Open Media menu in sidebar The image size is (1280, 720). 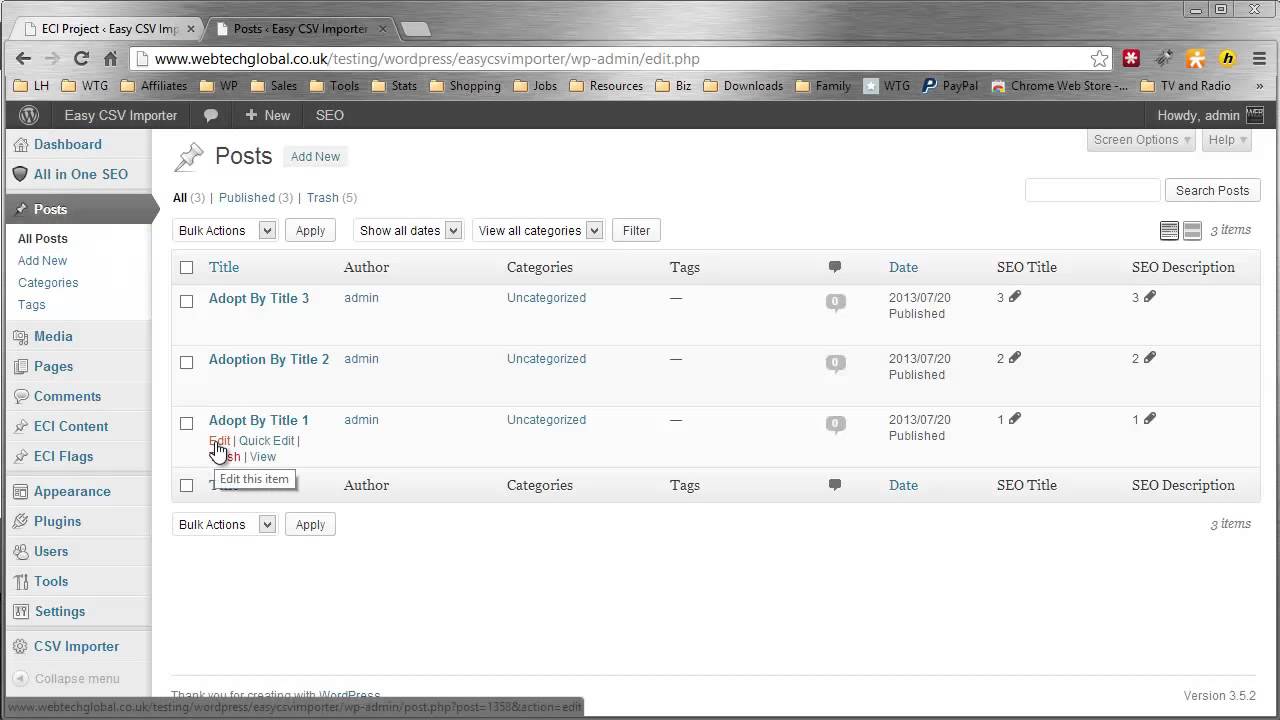[x=53, y=336]
